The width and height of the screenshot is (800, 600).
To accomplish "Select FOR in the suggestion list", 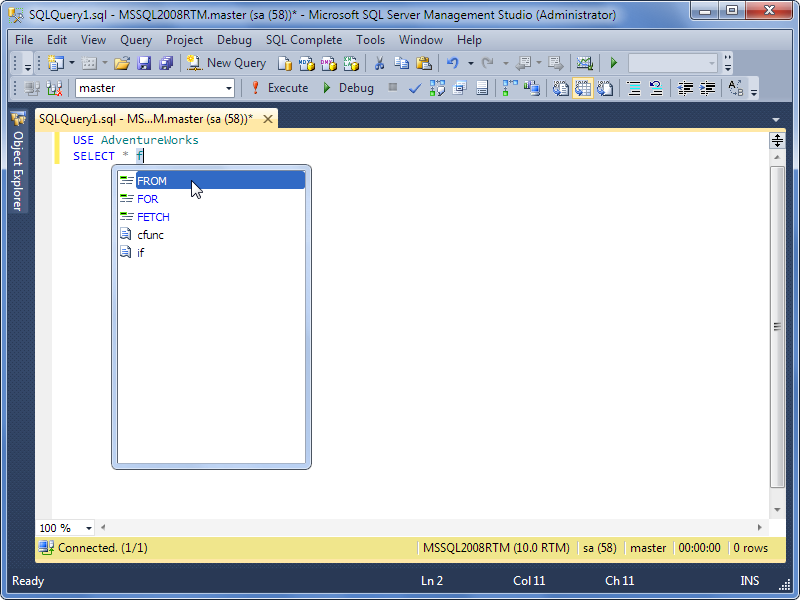I will pyautogui.click(x=211, y=198).
